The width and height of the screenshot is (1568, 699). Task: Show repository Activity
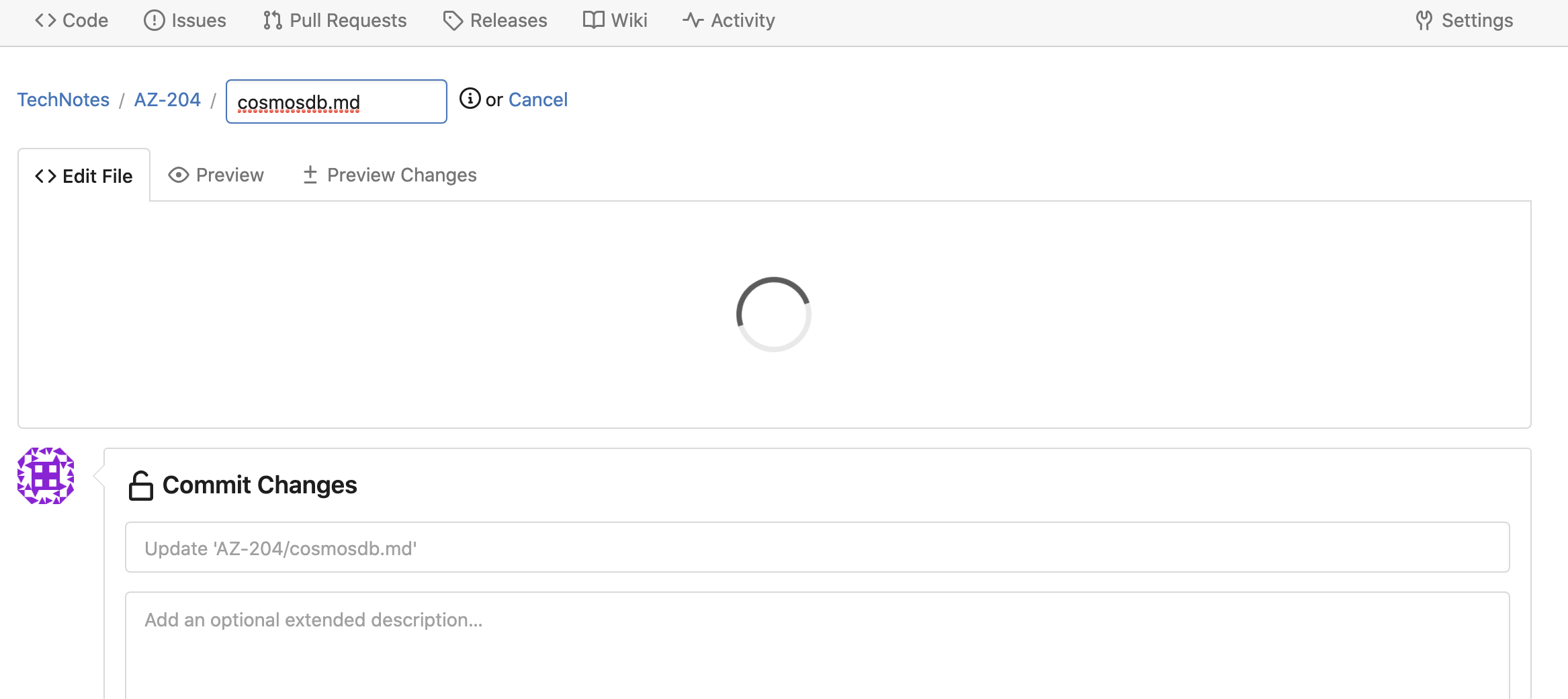[x=729, y=20]
